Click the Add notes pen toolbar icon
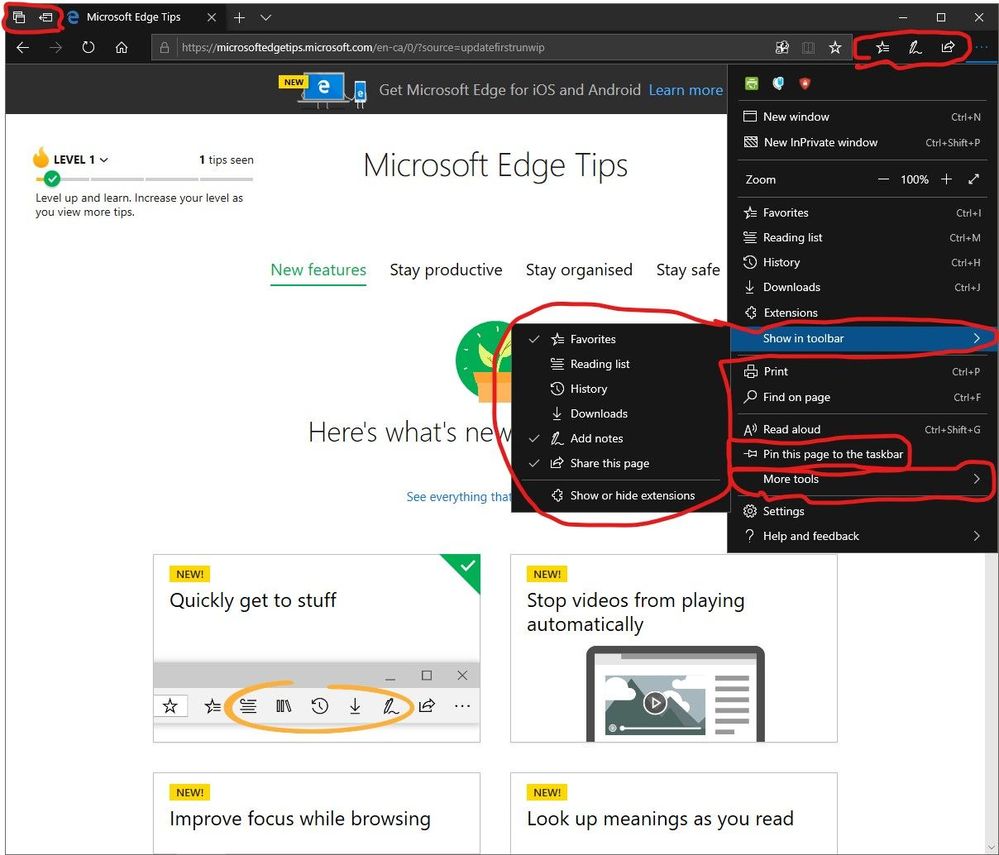Image resolution: width=999 pixels, height=855 pixels. coord(915,47)
